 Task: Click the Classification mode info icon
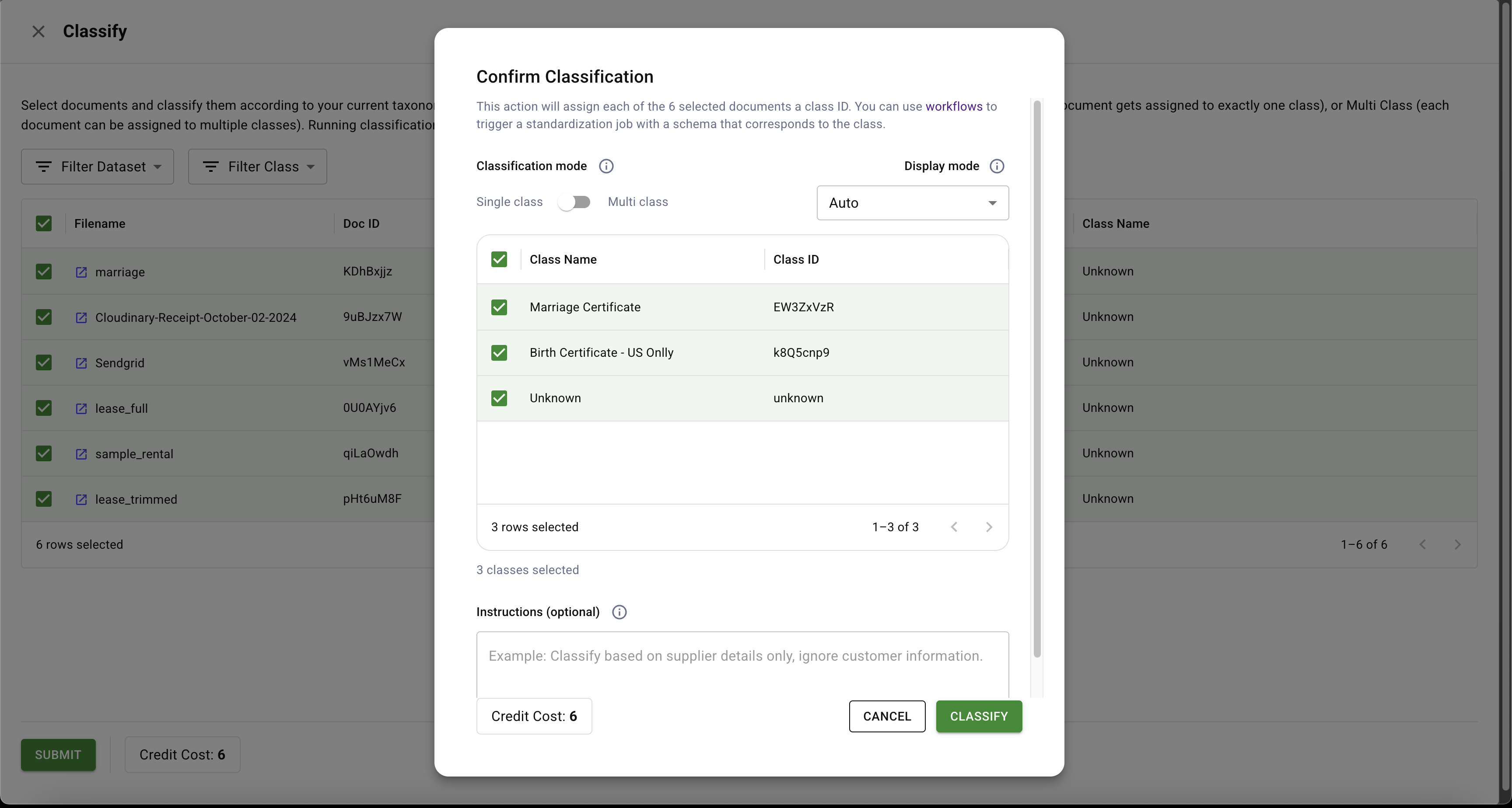(x=606, y=166)
